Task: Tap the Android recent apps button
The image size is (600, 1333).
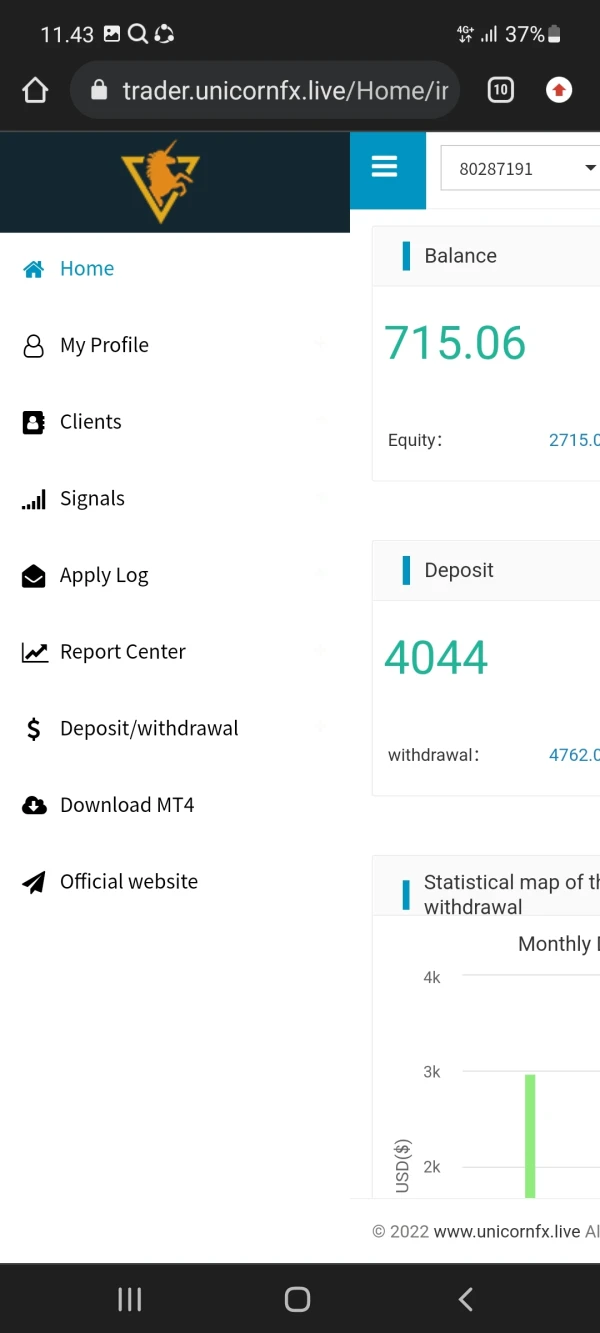Action: point(130,1299)
